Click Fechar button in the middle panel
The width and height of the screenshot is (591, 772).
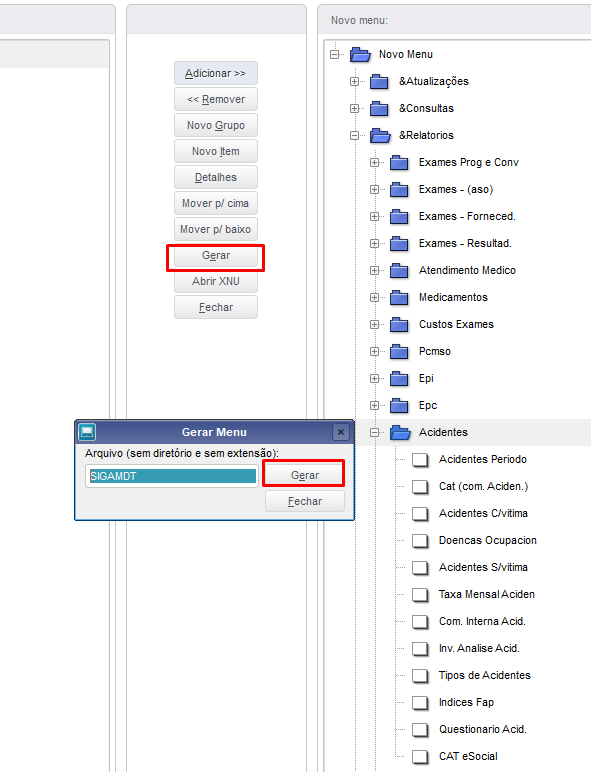tap(216, 307)
